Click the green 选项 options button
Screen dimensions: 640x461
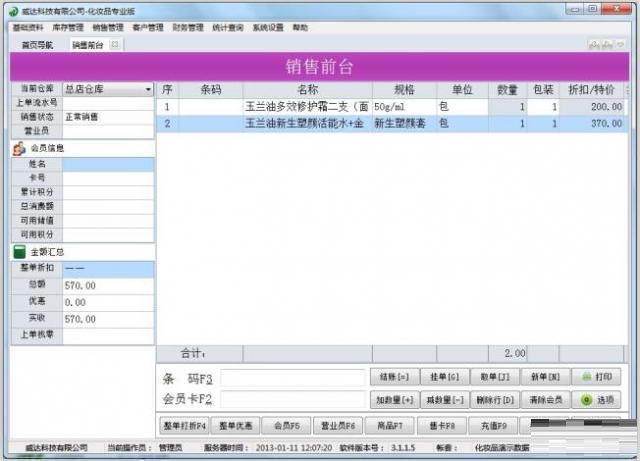[596, 399]
